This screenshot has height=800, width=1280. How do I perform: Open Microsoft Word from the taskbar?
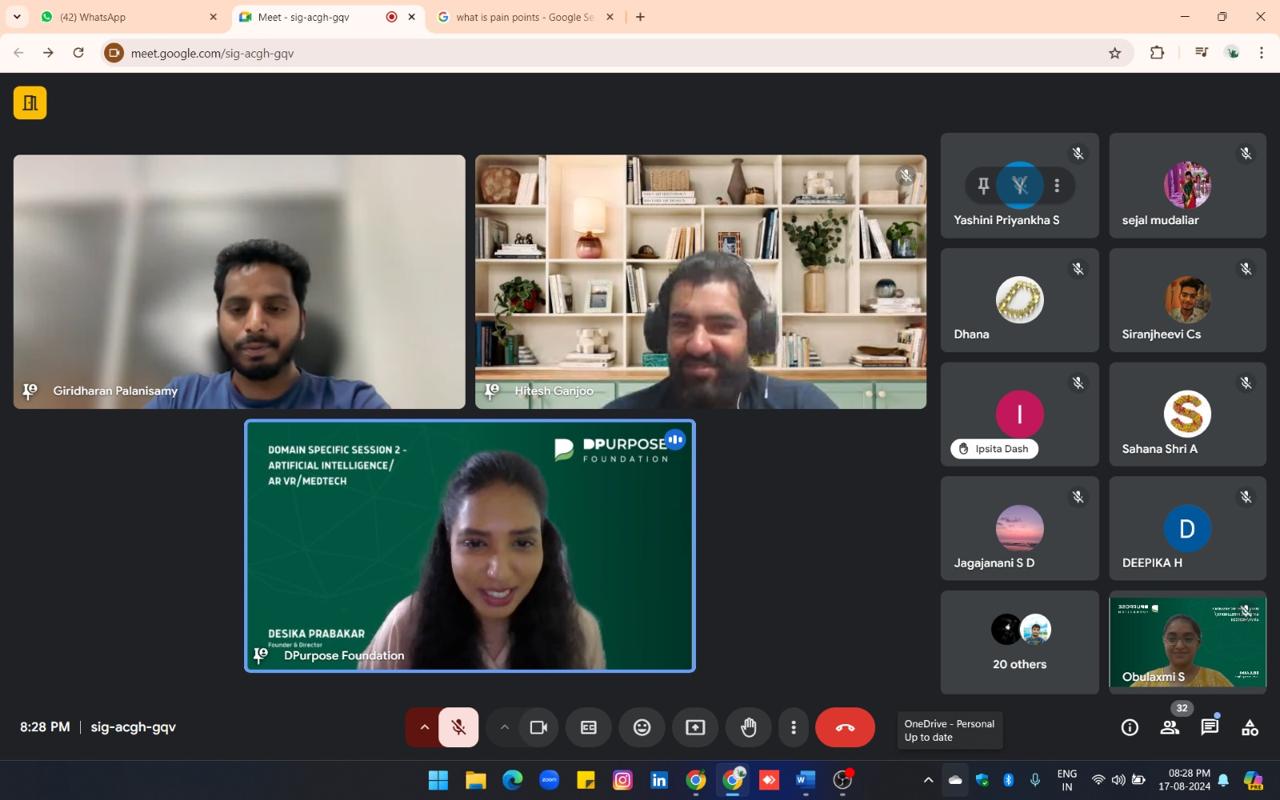pos(805,780)
